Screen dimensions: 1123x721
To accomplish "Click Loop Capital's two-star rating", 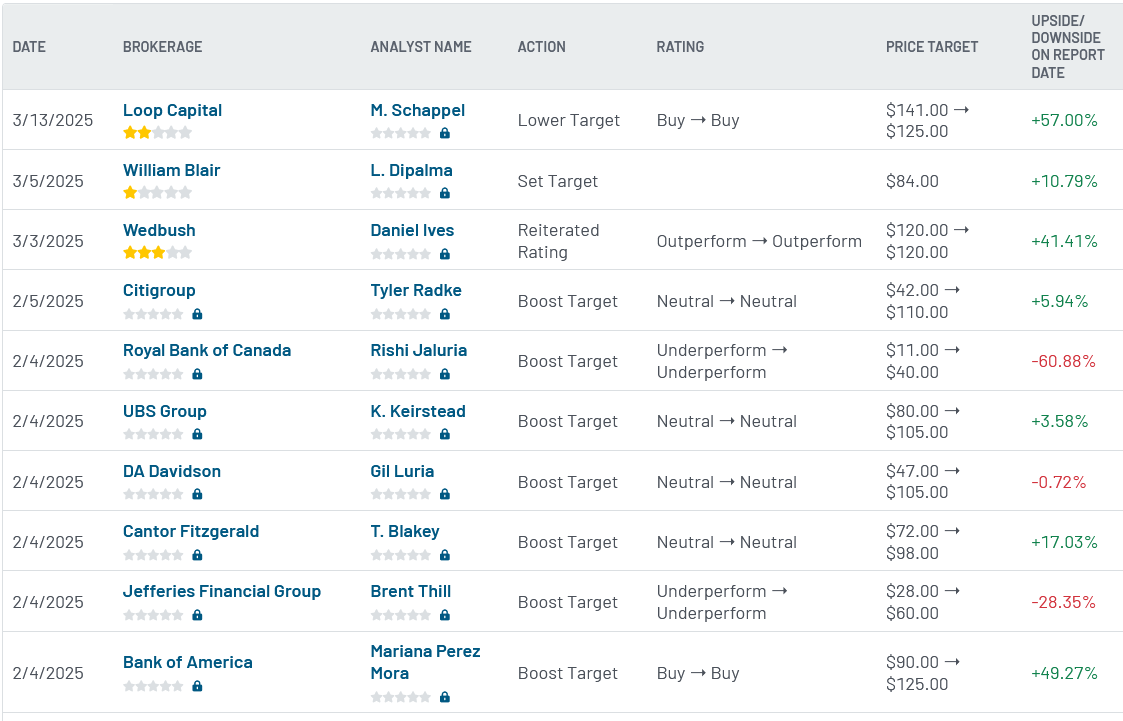I will click(158, 132).
